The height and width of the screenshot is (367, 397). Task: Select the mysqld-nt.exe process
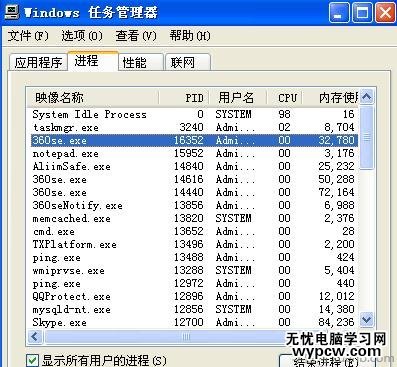coord(193,309)
